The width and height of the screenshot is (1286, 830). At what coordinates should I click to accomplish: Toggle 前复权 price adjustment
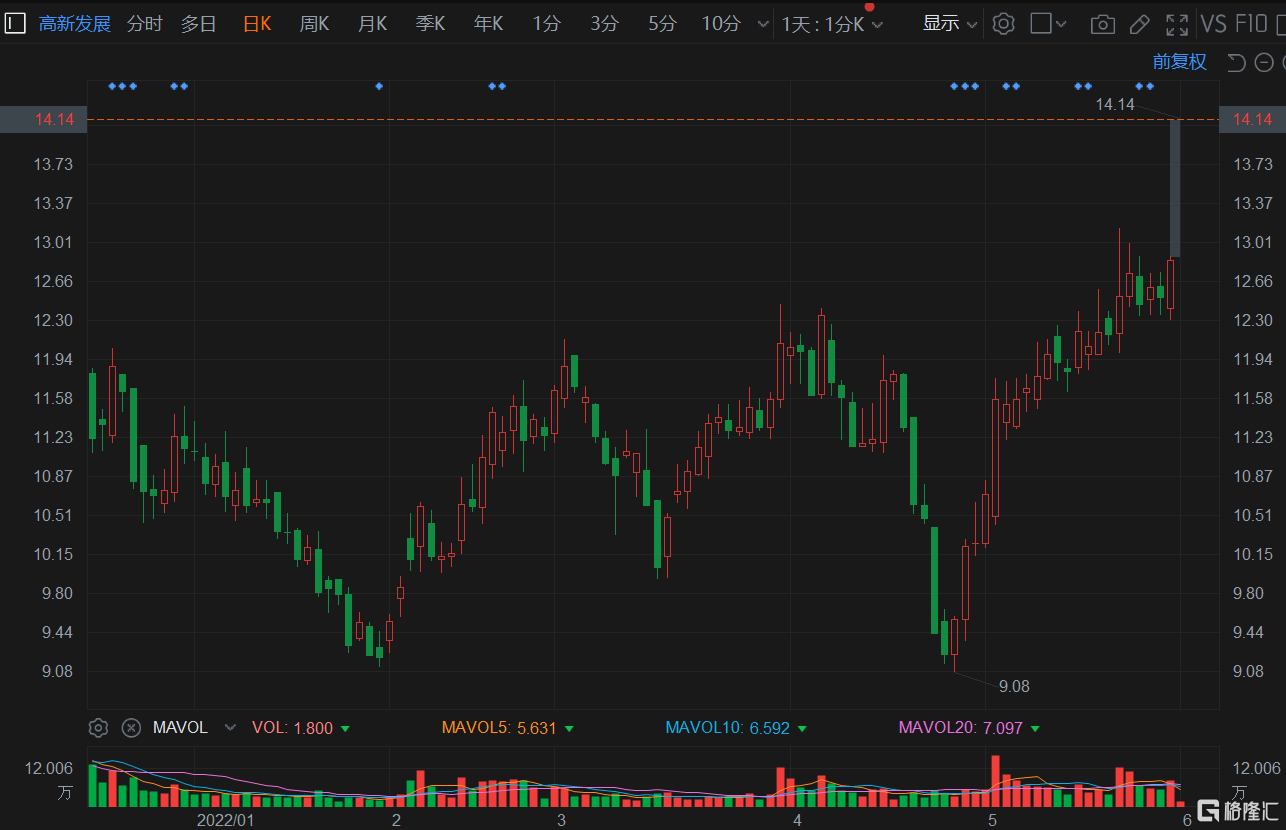point(1179,62)
